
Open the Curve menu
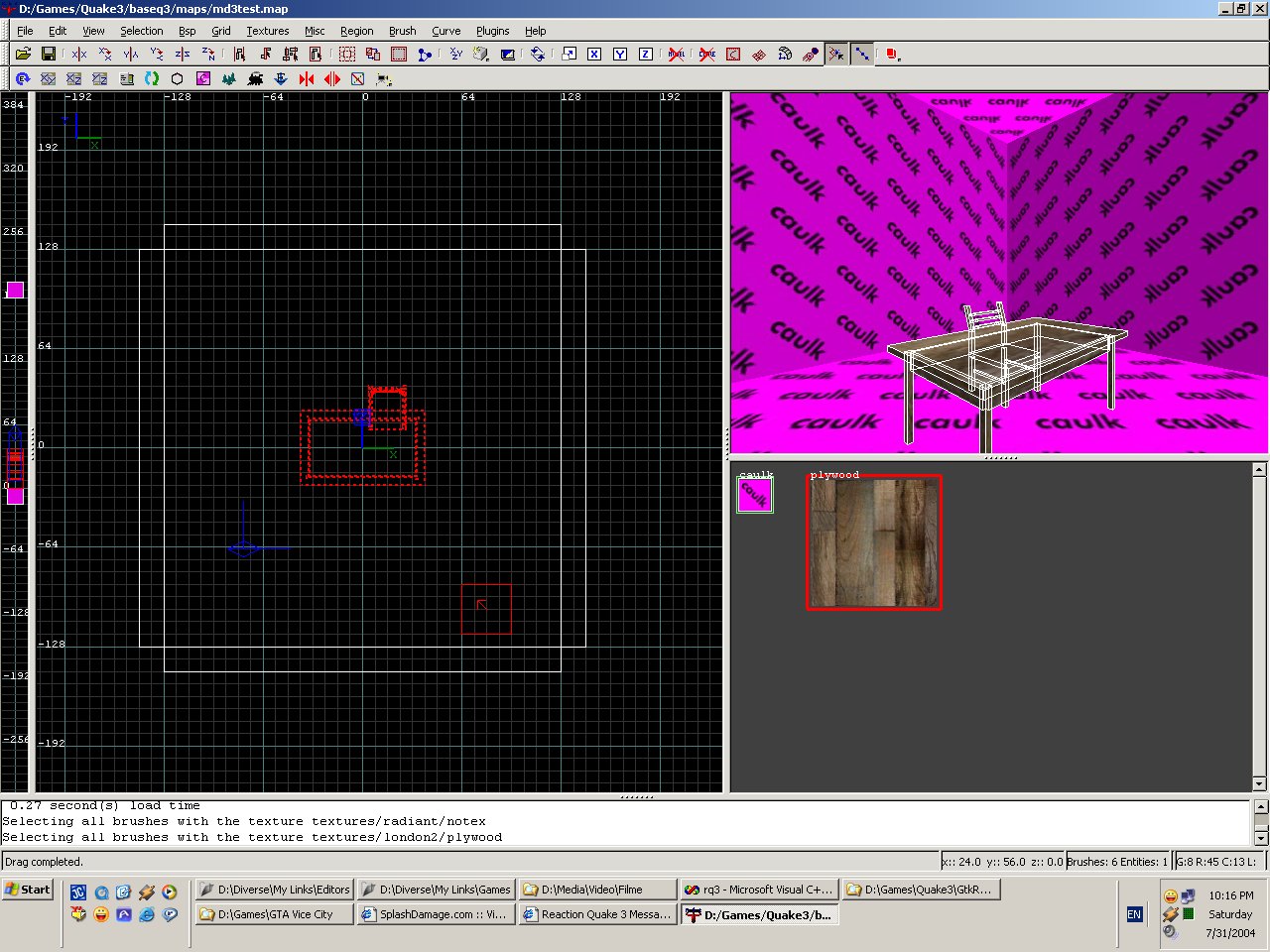[x=445, y=31]
